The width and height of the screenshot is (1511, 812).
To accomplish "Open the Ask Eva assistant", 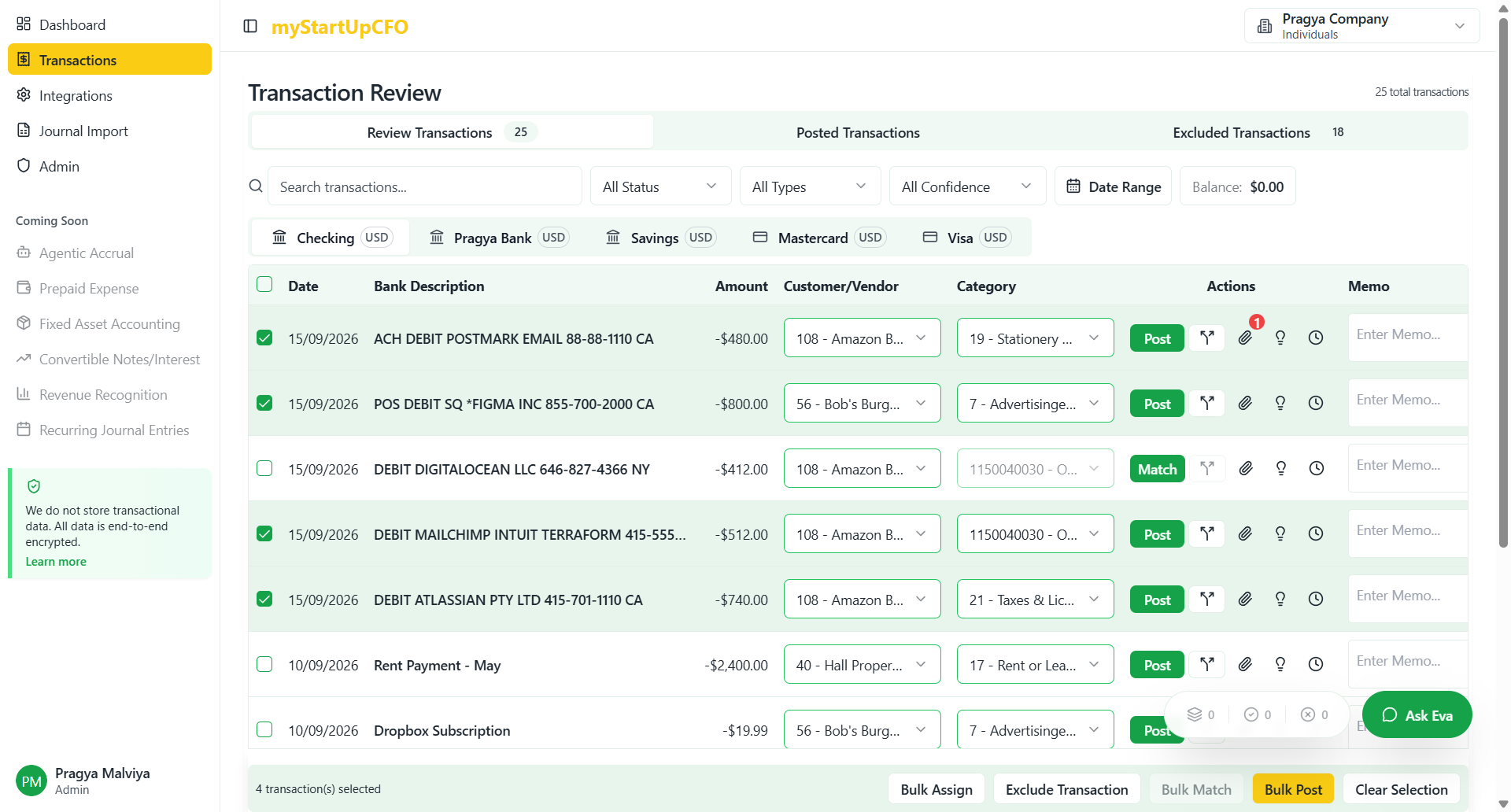I will click(1417, 714).
